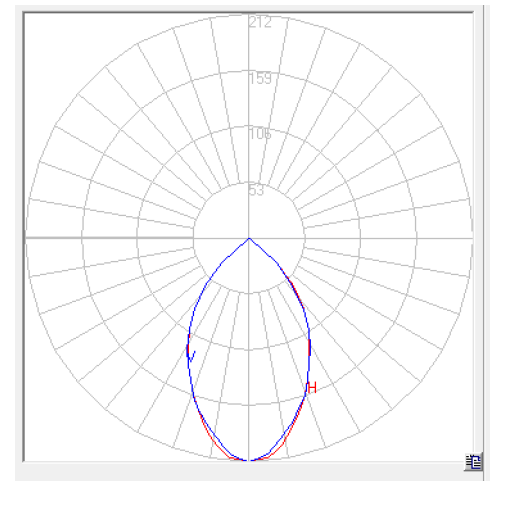Click the red tick mark beside V label
515x506 pixels.
tap(188, 349)
